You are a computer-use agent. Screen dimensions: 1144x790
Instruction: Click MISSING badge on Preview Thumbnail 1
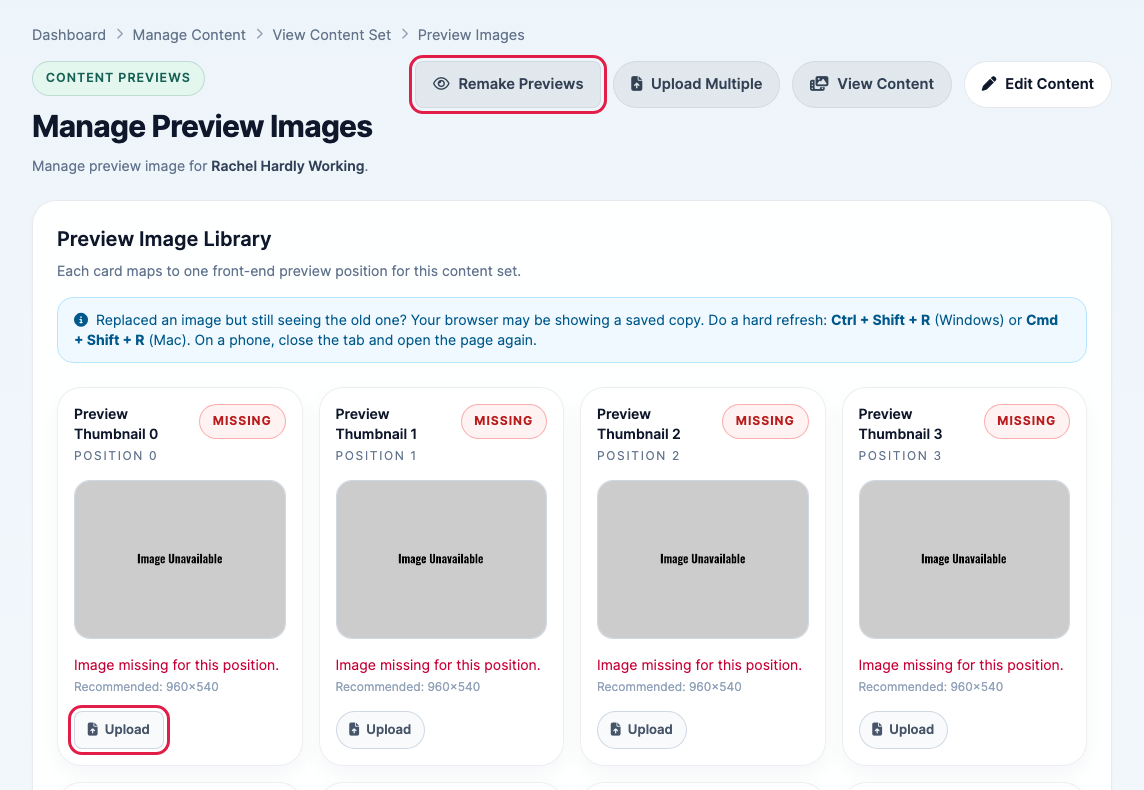503,422
